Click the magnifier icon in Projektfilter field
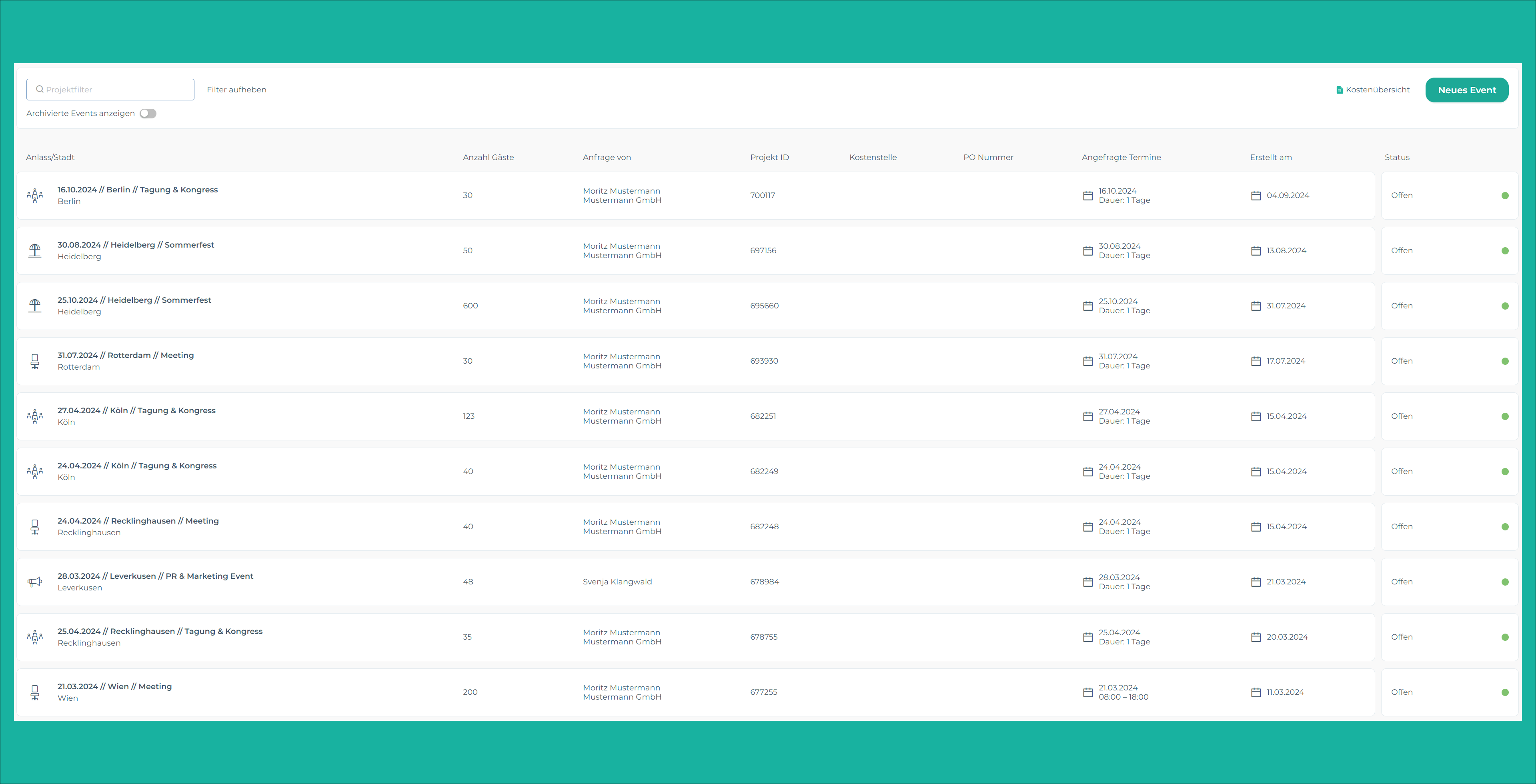Viewport: 1536px width, 784px height. pos(40,90)
